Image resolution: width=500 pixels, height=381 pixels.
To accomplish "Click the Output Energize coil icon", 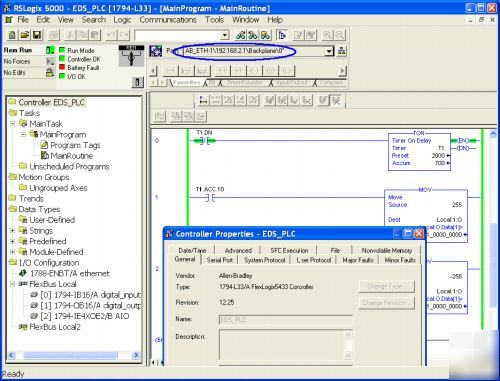I will (x=255, y=71).
